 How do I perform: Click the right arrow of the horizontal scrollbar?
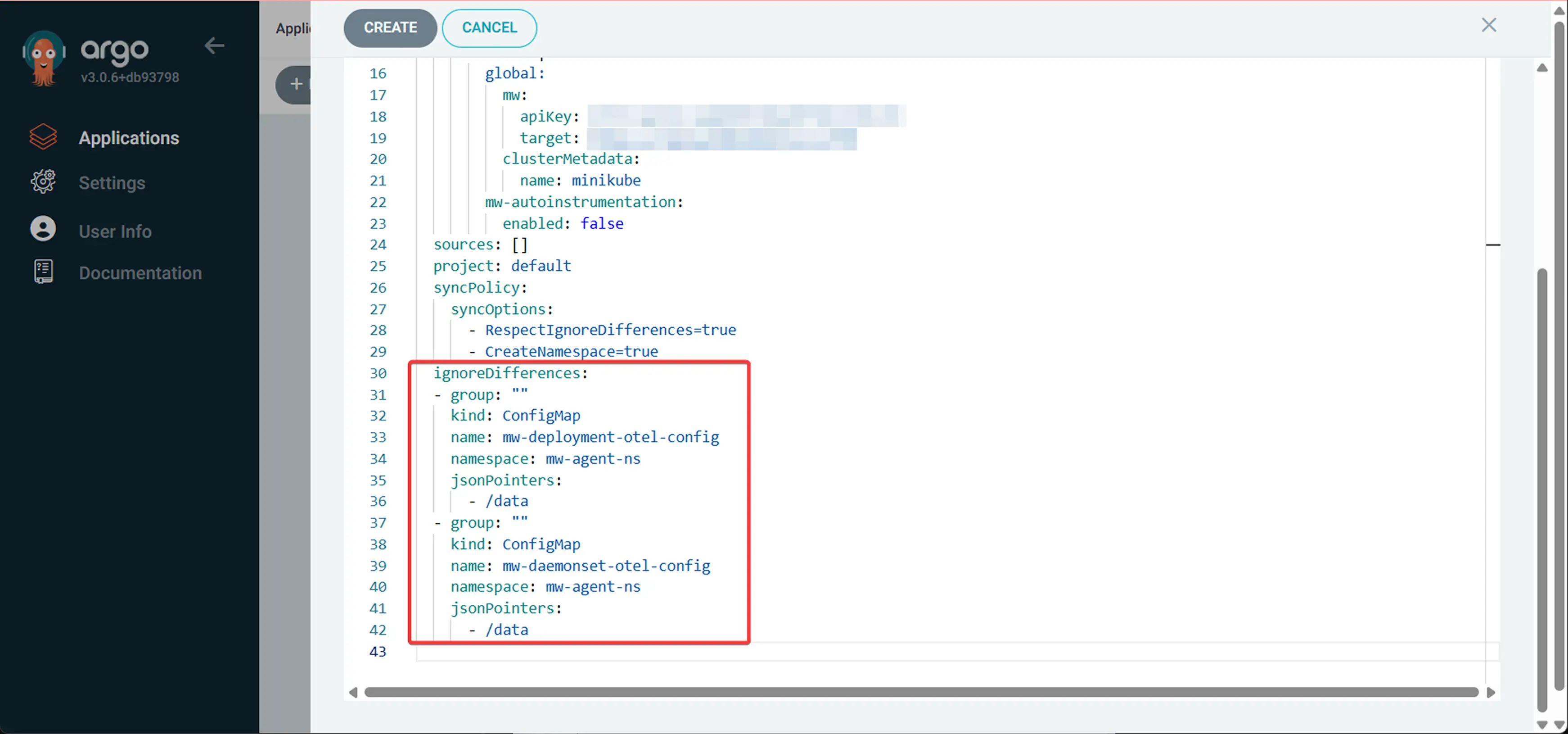[1491, 693]
